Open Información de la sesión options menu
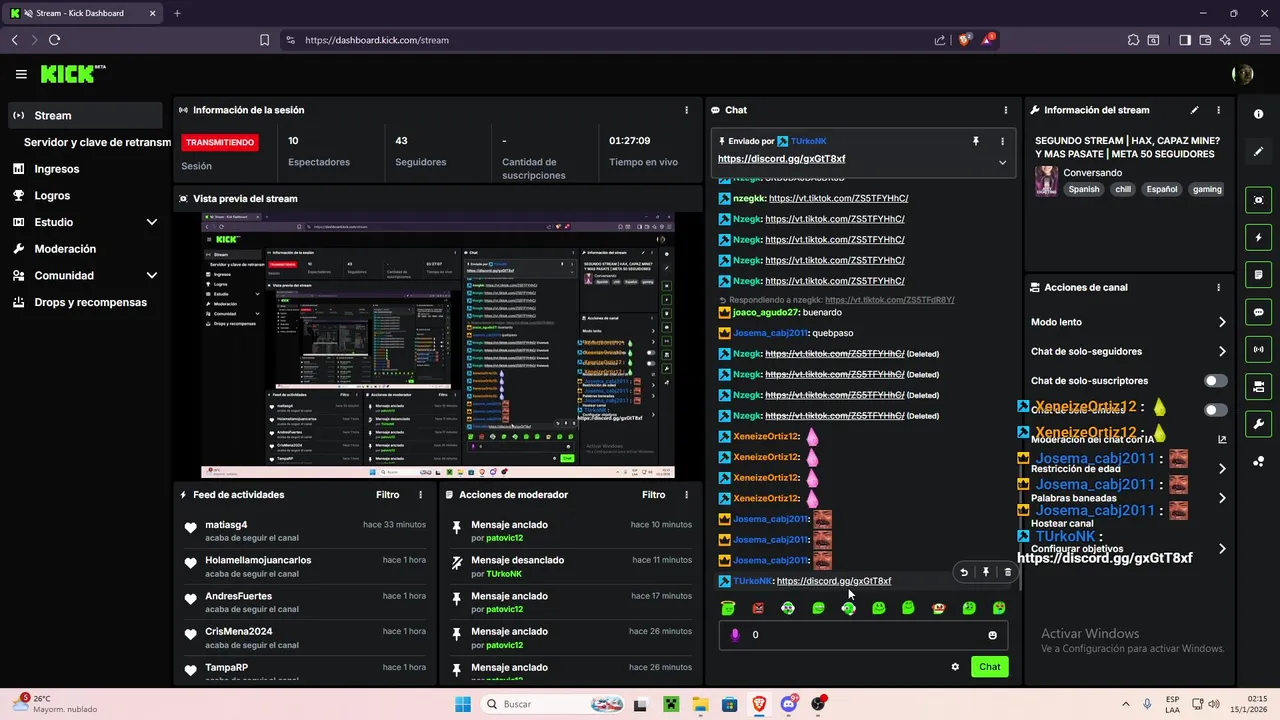This screenshot has height=720, width=1280. (x=686, y=110)
